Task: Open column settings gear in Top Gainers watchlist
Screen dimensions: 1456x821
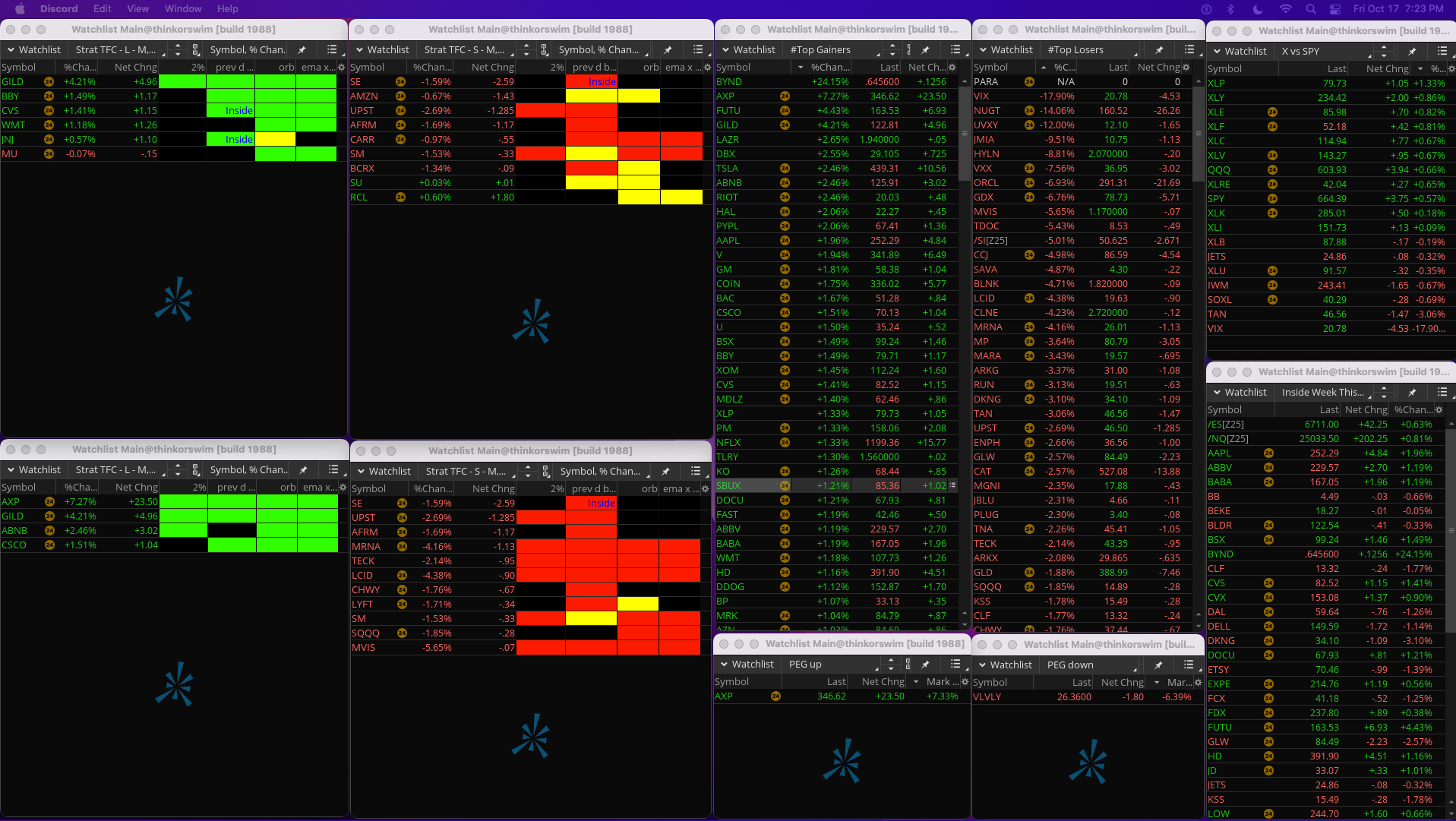Action: coord(952,68)
